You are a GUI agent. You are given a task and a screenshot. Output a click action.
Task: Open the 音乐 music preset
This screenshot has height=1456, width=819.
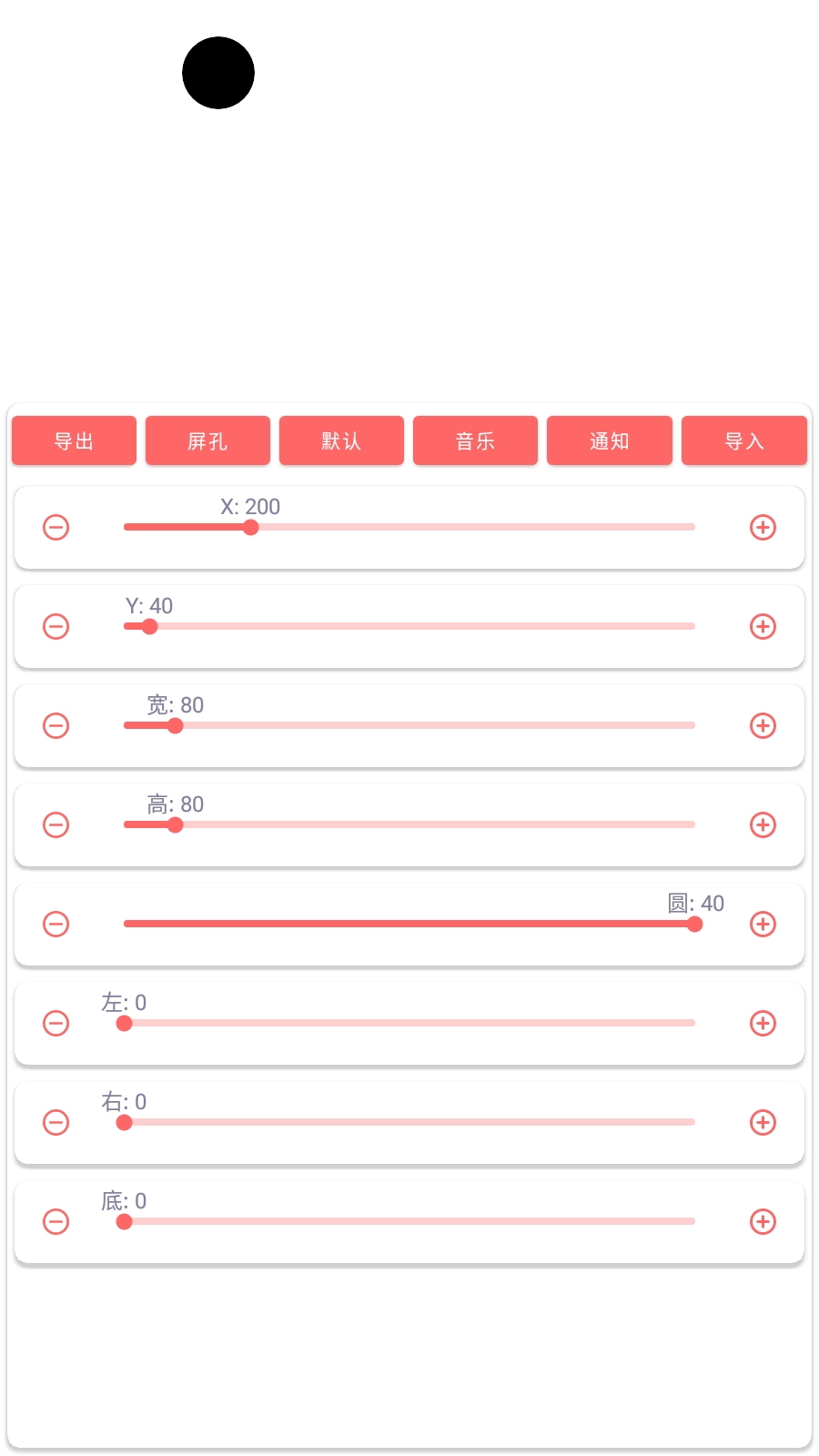click(x=475, y=441)
